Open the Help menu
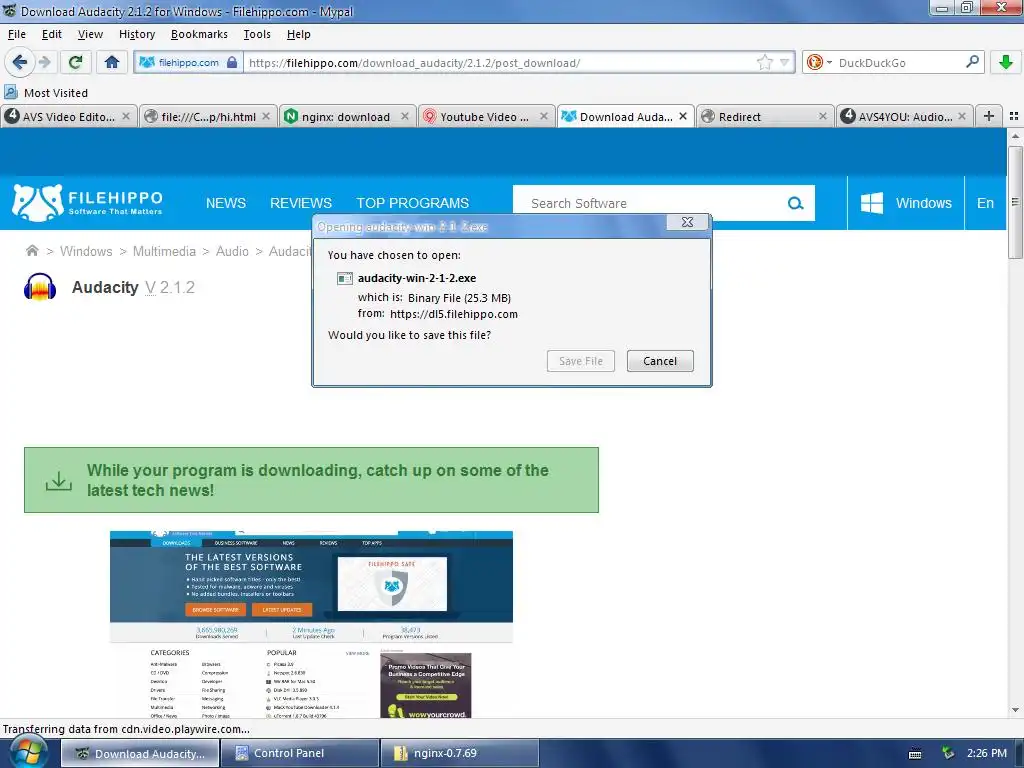Viewport: 1024px width, 768px height. (x=298, y=34)
